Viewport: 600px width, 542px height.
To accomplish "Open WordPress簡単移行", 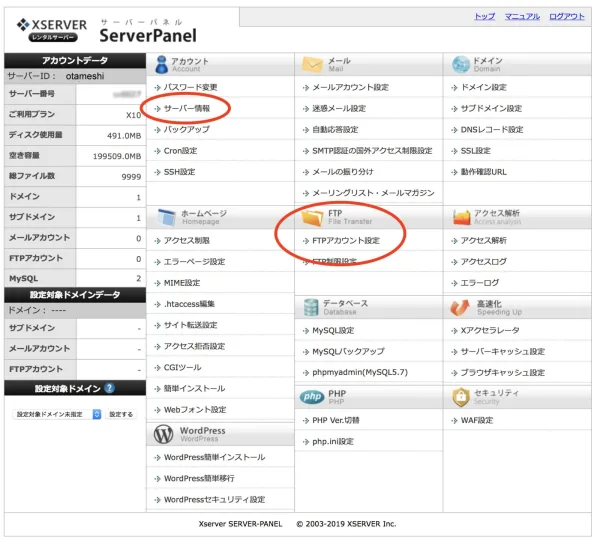I will 199,478.
